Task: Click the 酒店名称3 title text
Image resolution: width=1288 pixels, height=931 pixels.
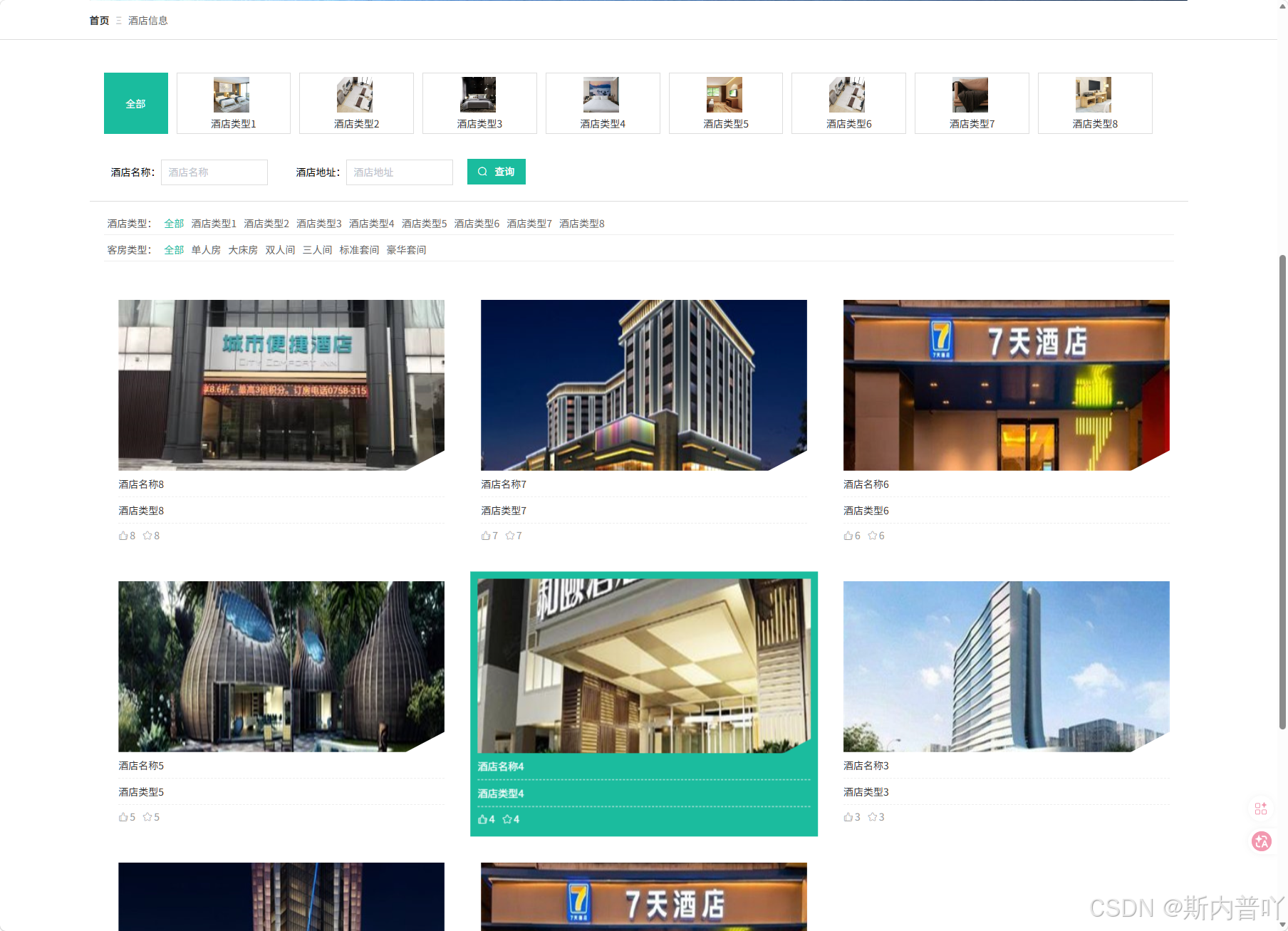Action: pyautogui.click(x=866, y=766)
